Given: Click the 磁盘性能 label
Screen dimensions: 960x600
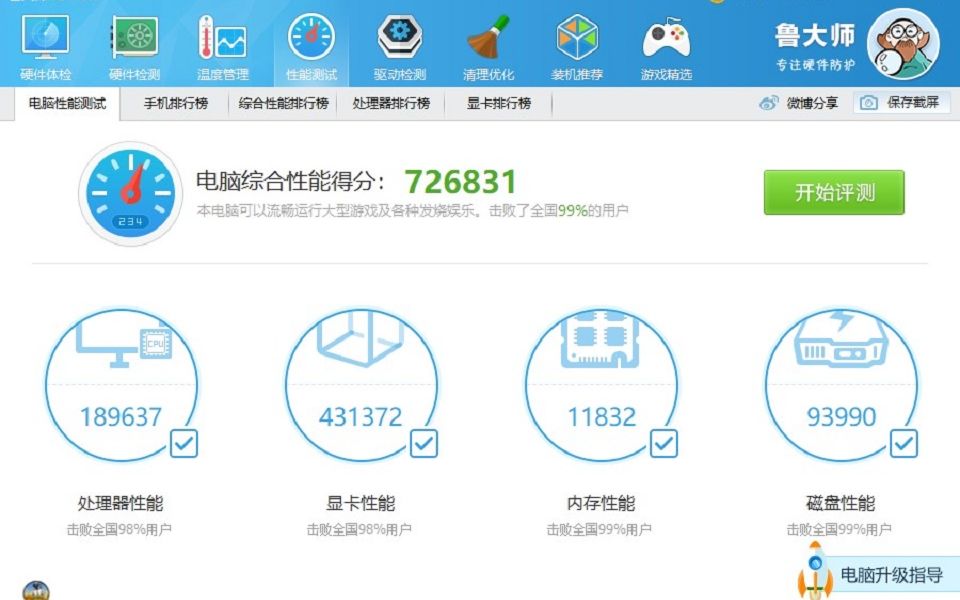Looking at the screenshot, I should pos(841,503).
